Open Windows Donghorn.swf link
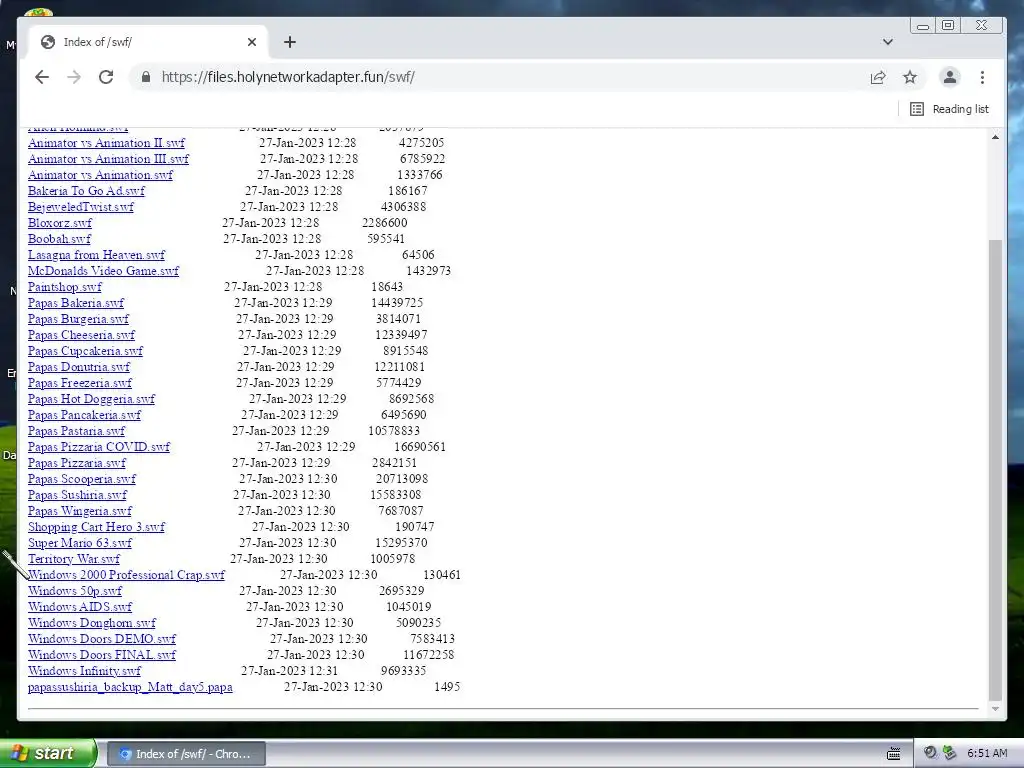This screenshot has height=768, width=1024. coord(92,623)
